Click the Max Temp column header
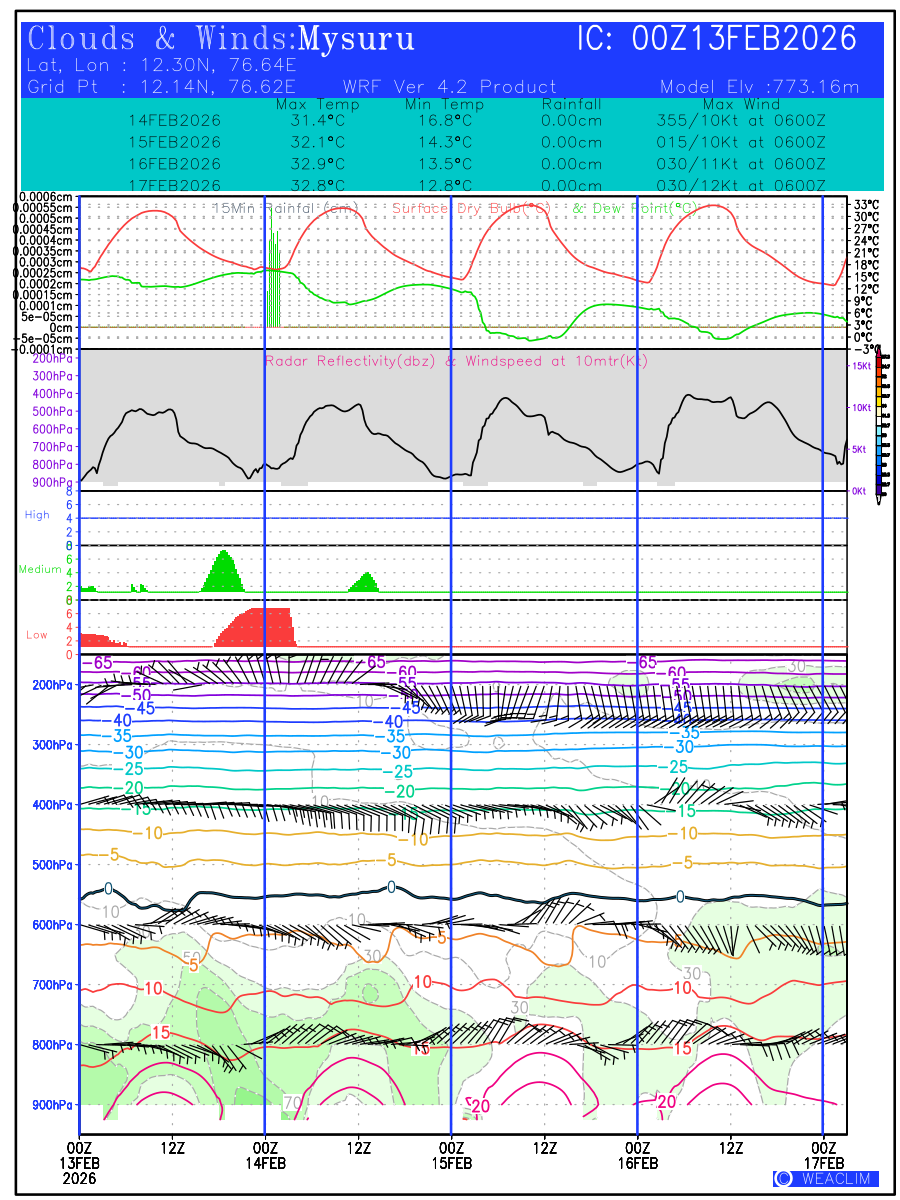The image size is (900, 1200). click(x=310, y=104)
